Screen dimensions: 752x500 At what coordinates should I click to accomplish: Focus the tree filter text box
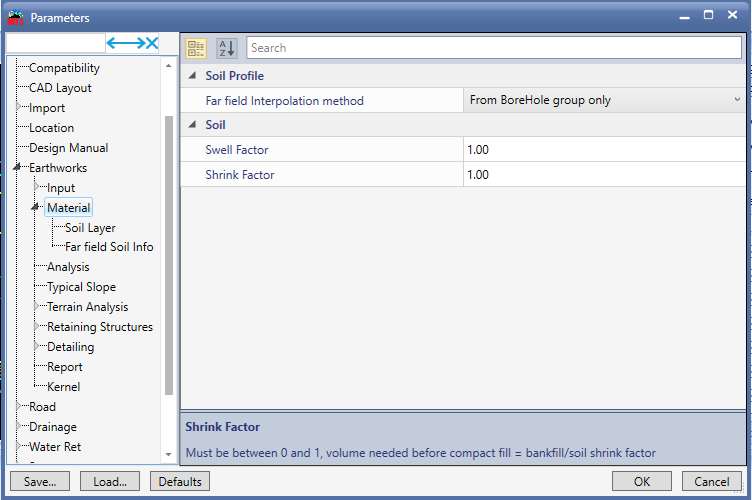(55, 44)
